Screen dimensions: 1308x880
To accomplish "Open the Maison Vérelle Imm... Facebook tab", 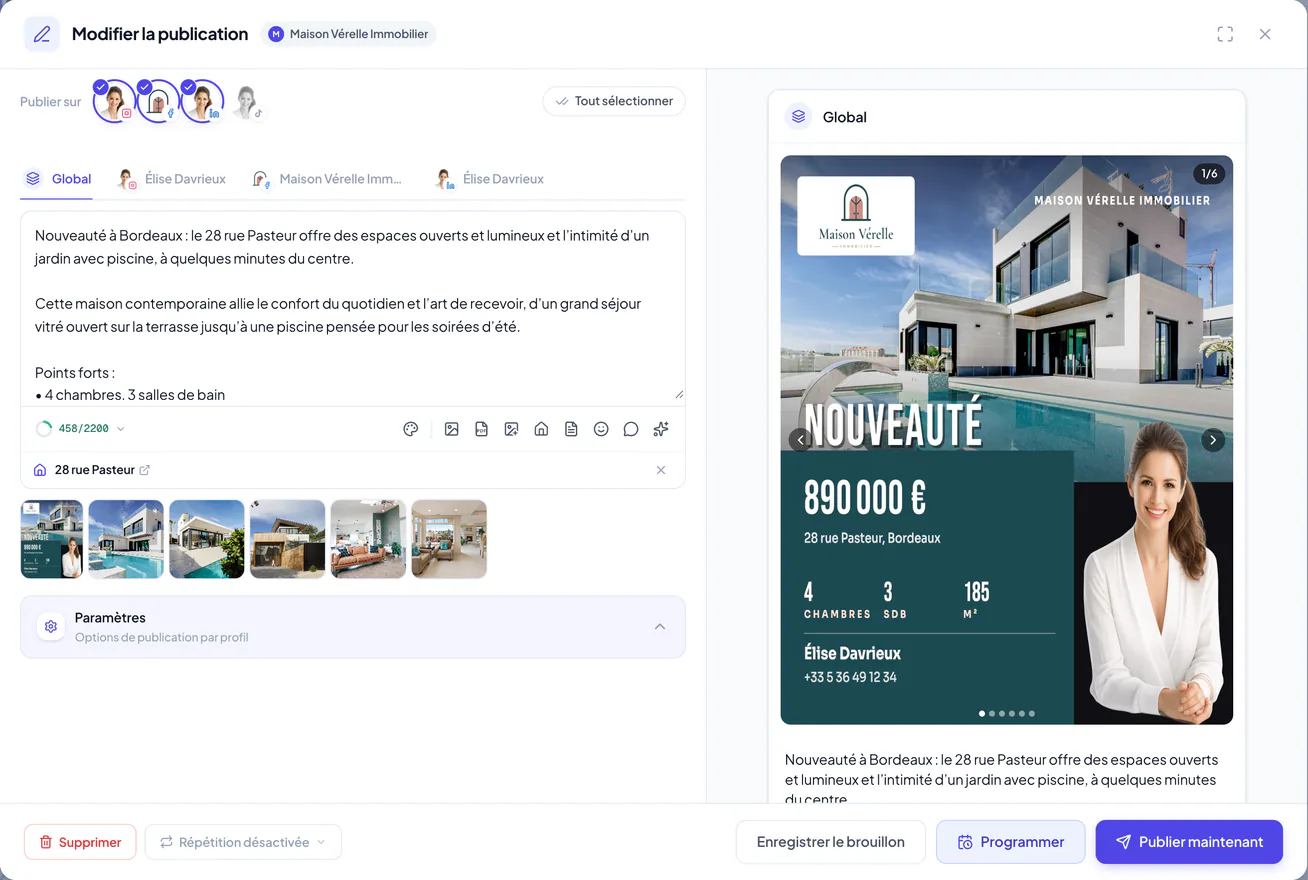I will (x=327, y=179).
